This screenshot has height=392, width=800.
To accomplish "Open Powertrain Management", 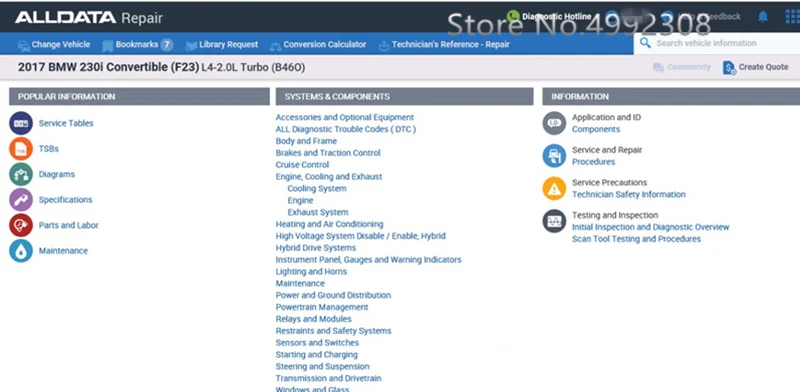I will pos(322,307).
